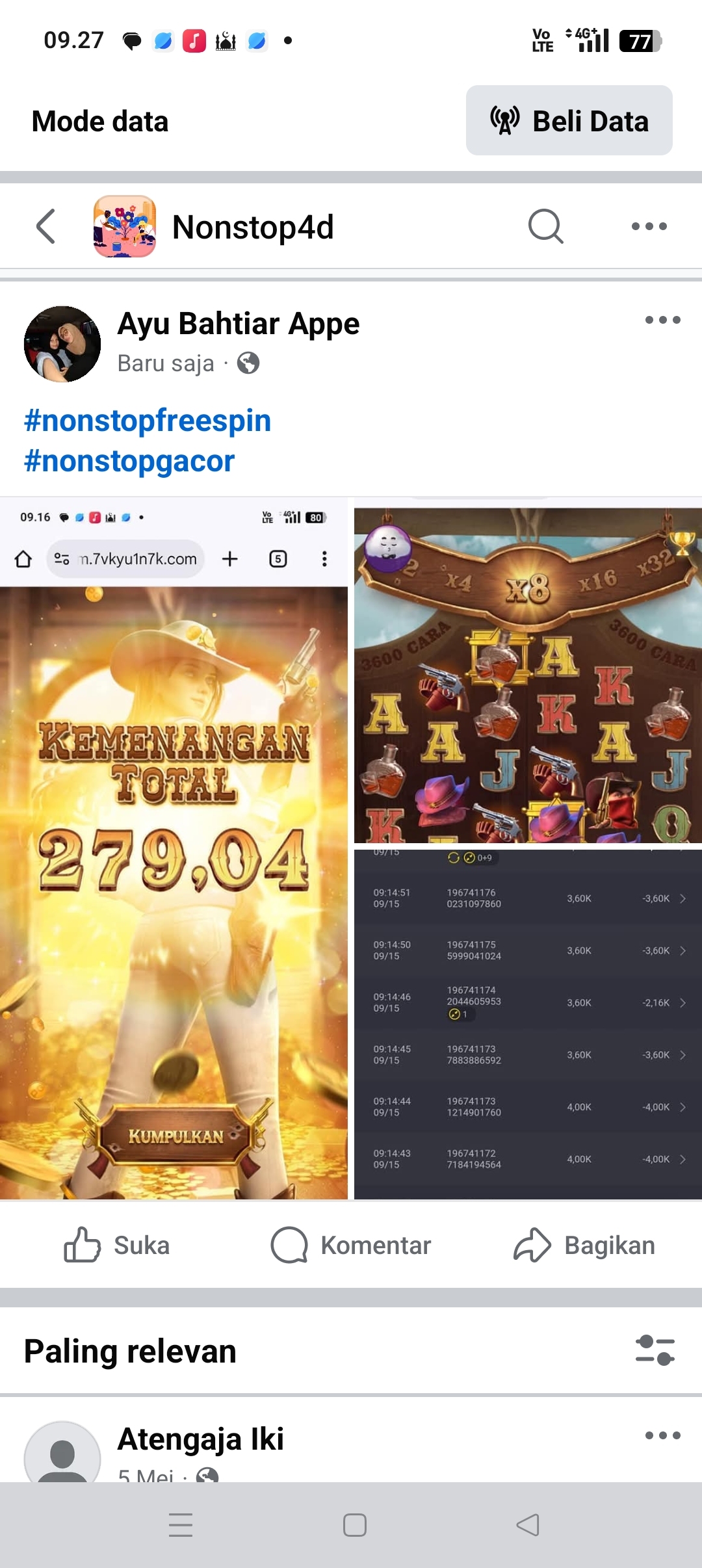Like the post with Suka
This screenshot has height=1568, width=702.
(117, 1245)
